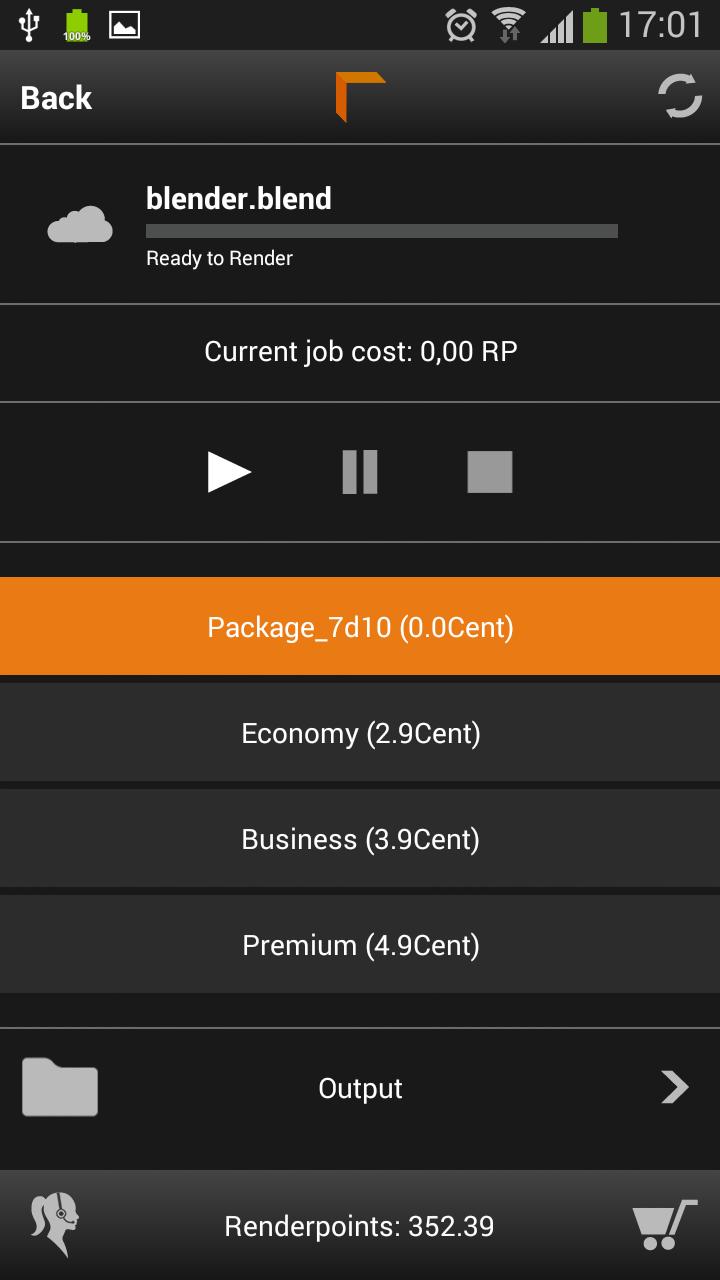720x1280 pixels.
Task: Tap the Renderpoints: 352.39 balance text
Action: (360, 1226)
